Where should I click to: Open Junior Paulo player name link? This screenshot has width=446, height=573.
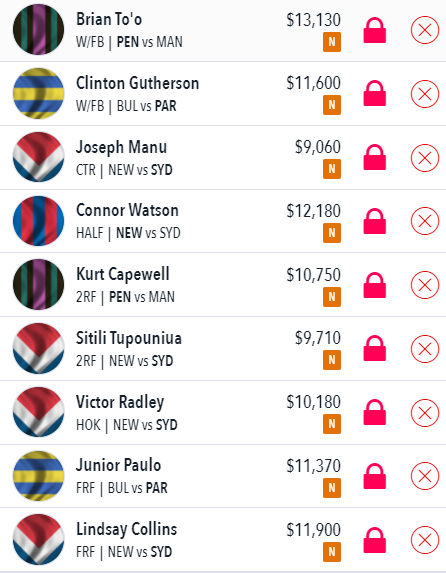click(x=118, y=465)
